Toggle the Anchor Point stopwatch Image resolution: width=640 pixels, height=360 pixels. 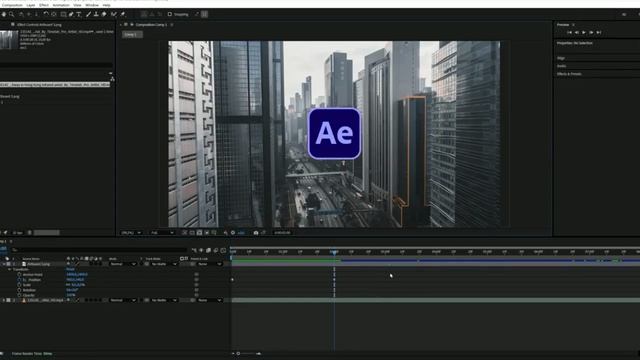coord(19,275)
